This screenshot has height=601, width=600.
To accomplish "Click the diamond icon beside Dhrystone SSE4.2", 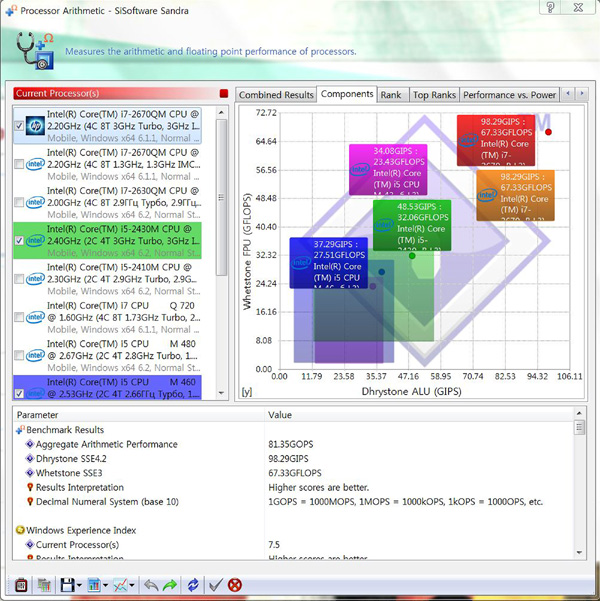I will 30,458.
